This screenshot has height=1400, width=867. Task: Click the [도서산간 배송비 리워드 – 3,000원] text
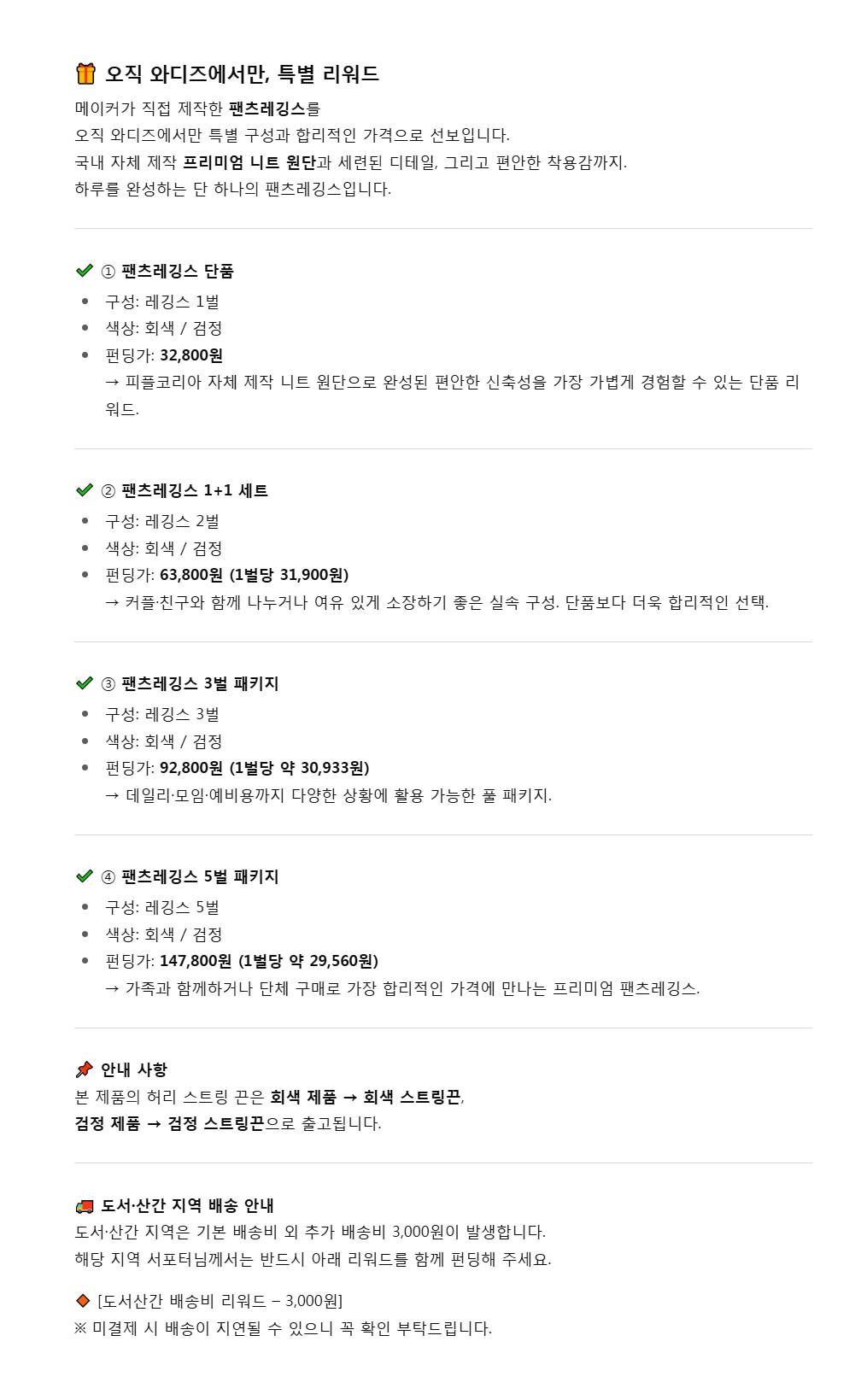tap(220, 1301)
